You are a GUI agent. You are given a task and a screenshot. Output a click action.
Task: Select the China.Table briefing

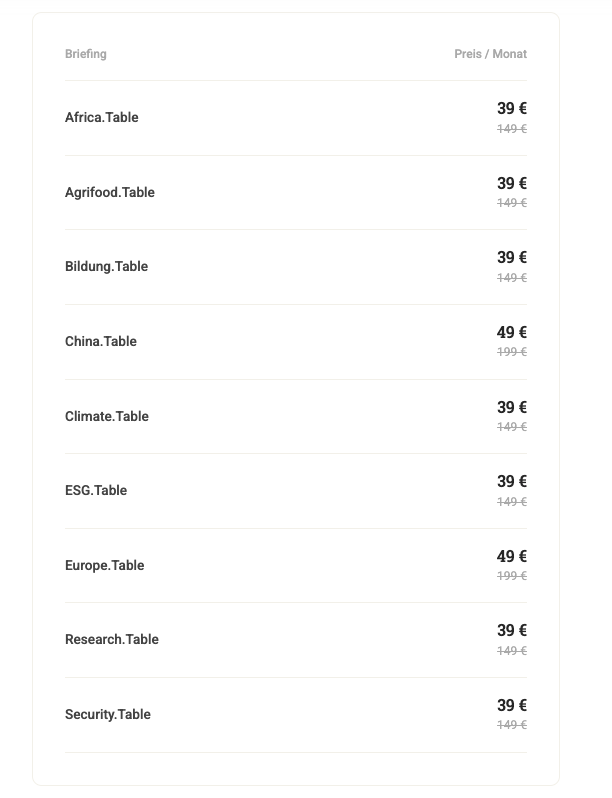[296, 342]
